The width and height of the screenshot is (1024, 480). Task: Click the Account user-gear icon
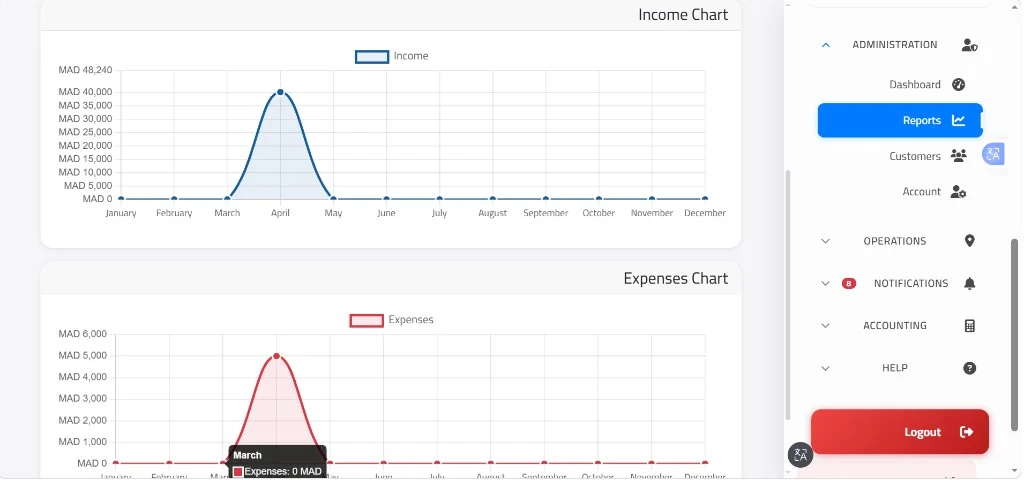(x=958, y=192)
